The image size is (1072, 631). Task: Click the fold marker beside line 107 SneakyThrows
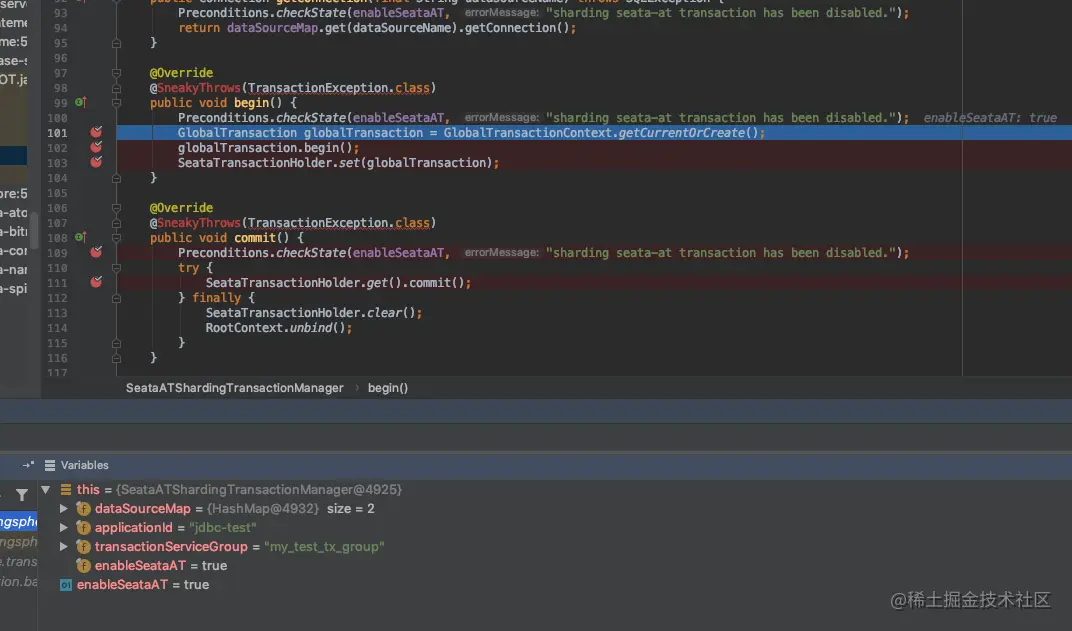(116, 223)
